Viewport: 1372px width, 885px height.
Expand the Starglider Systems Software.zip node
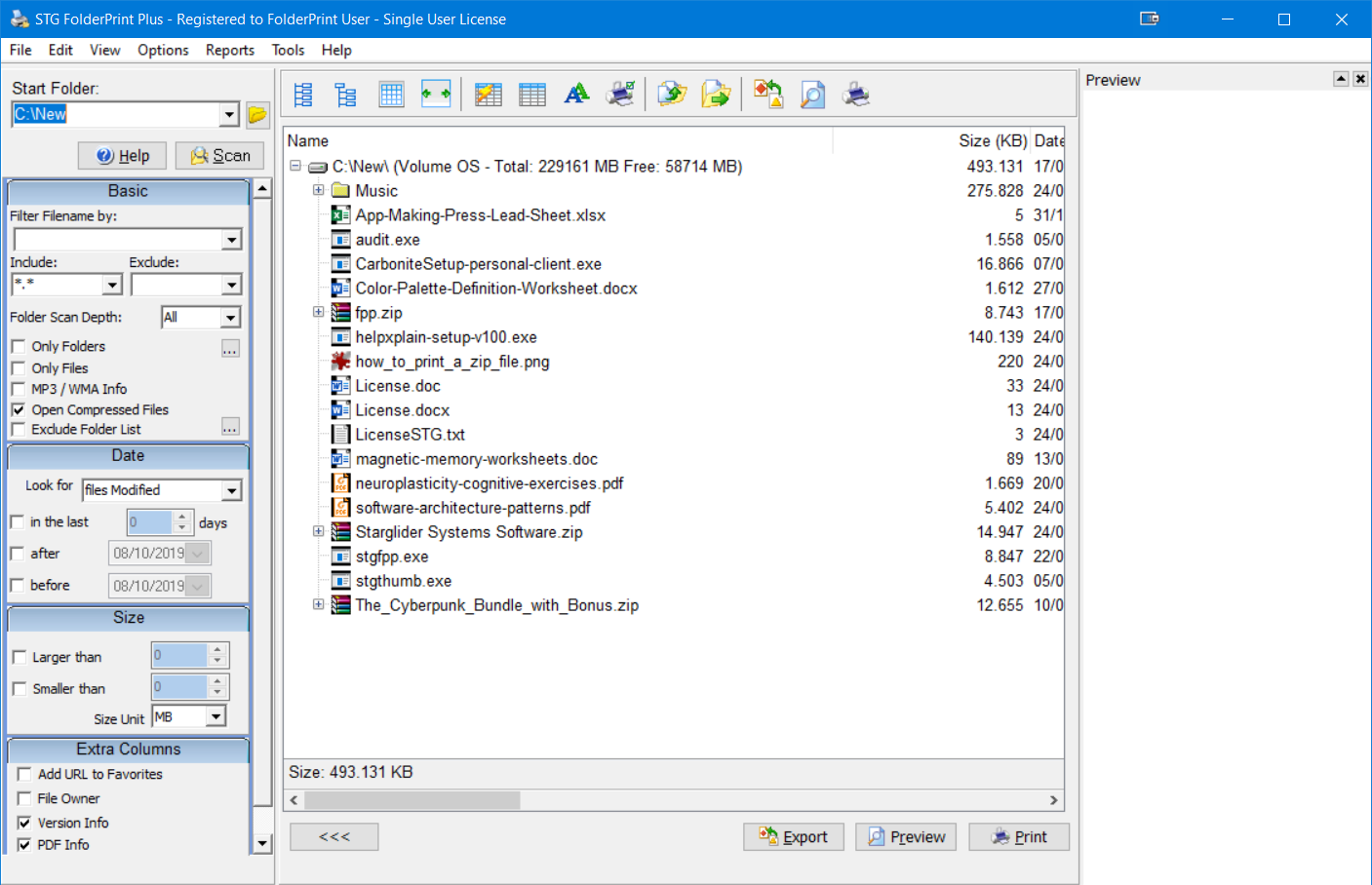pyautogui.click(x=318, y=531)
